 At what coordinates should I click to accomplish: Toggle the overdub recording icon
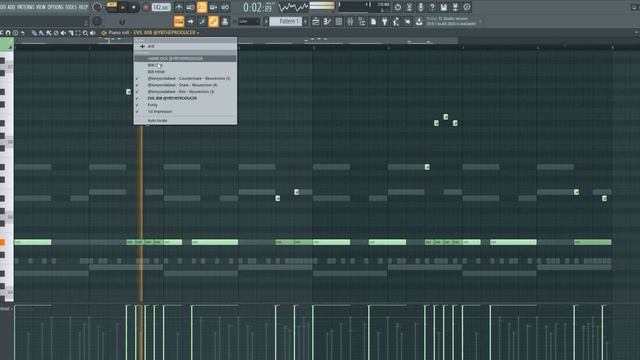tap(213, 7)
